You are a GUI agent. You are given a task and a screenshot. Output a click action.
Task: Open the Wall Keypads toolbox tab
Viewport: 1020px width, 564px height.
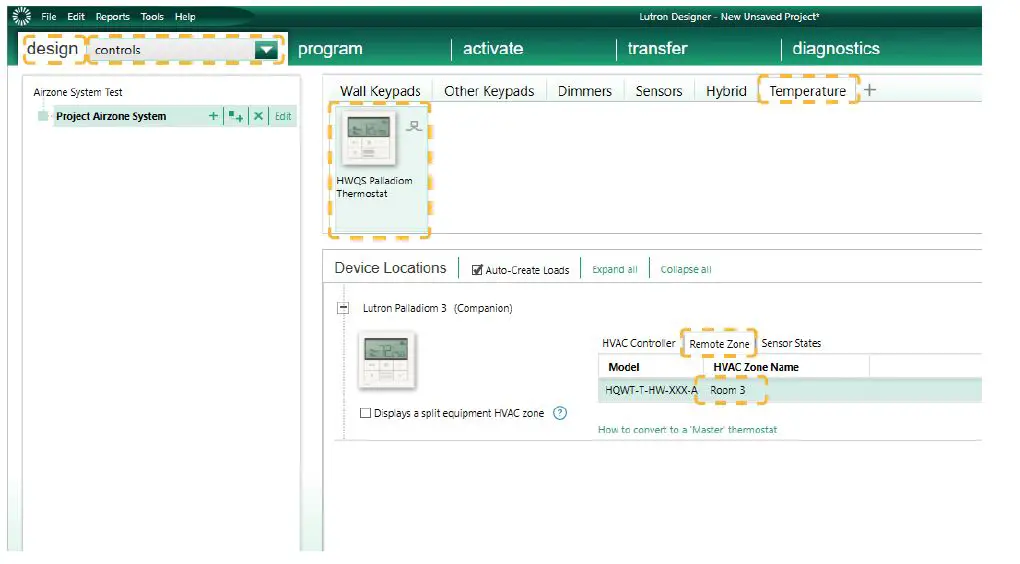tap(381, 91)
